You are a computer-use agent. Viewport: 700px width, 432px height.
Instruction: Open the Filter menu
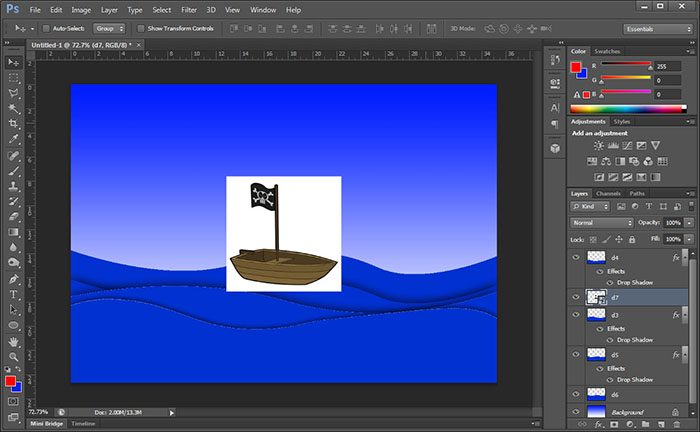(x=189, y=9)
